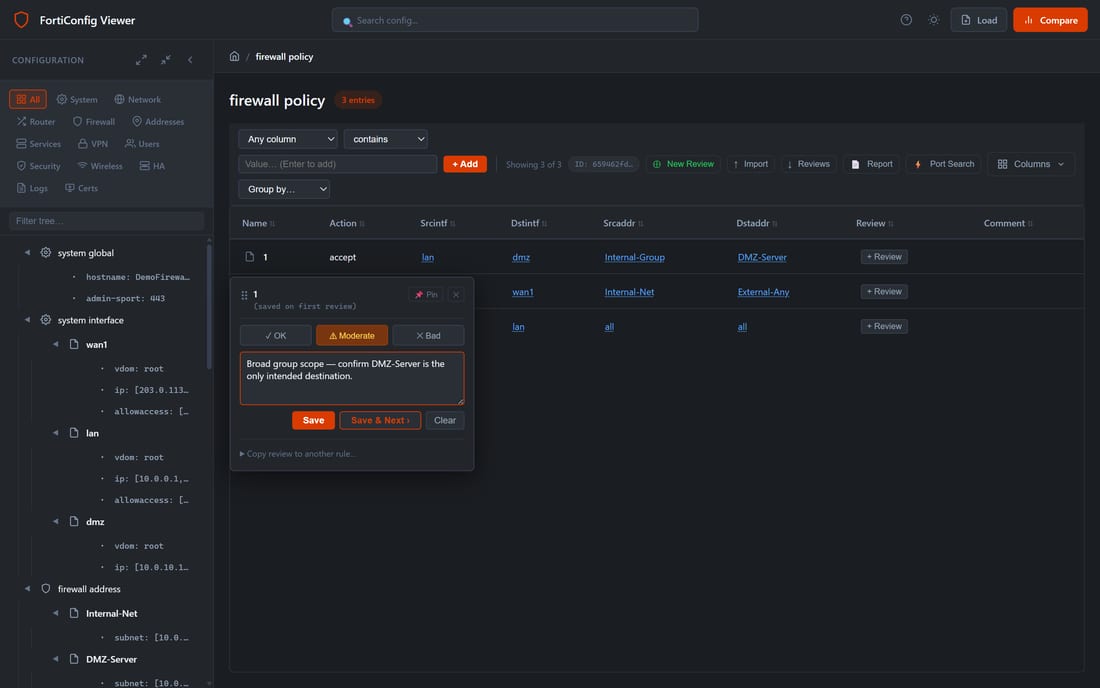Image resolution: width=1100 pixels, height=688 pixels.
Task: Open the External-Any destination link
Action: pyautogui.click(x=763, y=292)
